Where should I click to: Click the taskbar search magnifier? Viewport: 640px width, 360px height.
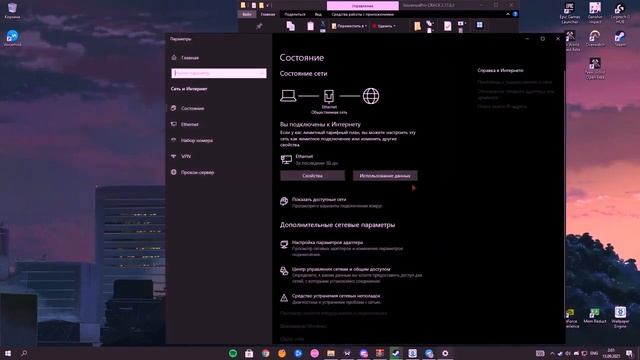point(24,353)
